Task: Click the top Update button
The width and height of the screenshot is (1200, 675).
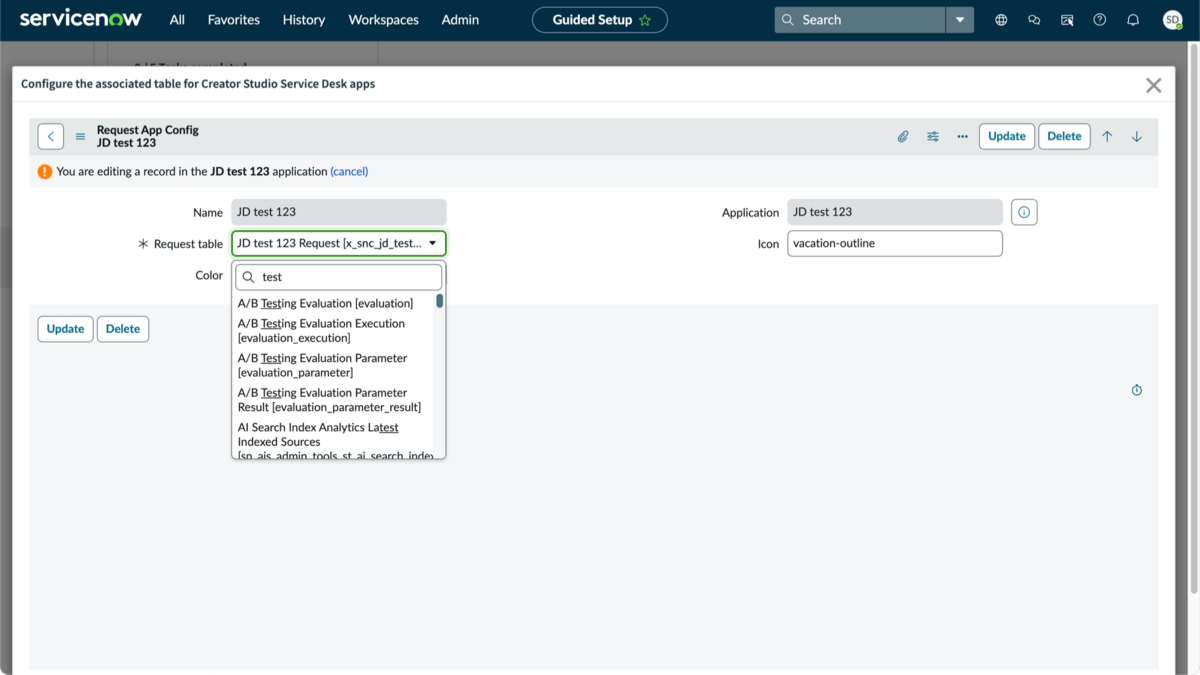Action: pyautogui.click(x=1007, y=136)
